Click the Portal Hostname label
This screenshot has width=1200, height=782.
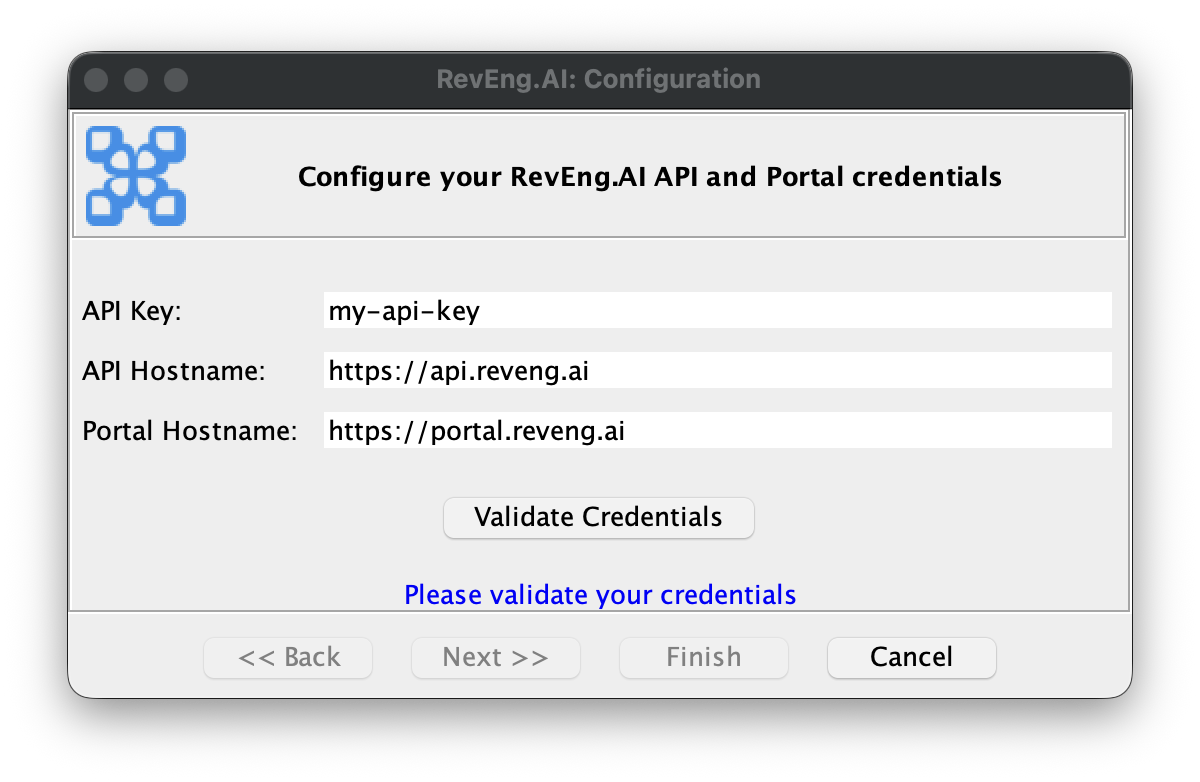(x=189, y=430)
